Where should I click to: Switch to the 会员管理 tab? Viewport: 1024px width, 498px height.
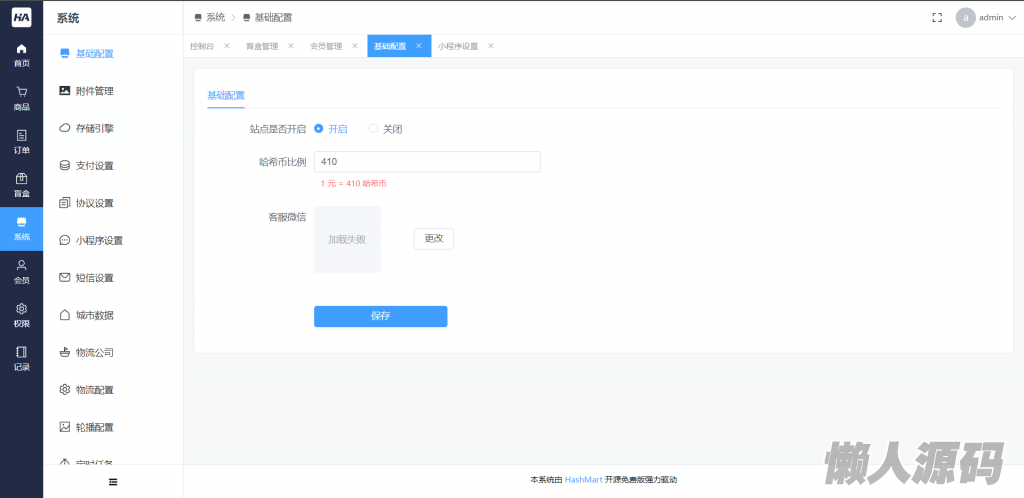(x=326, y=46)
